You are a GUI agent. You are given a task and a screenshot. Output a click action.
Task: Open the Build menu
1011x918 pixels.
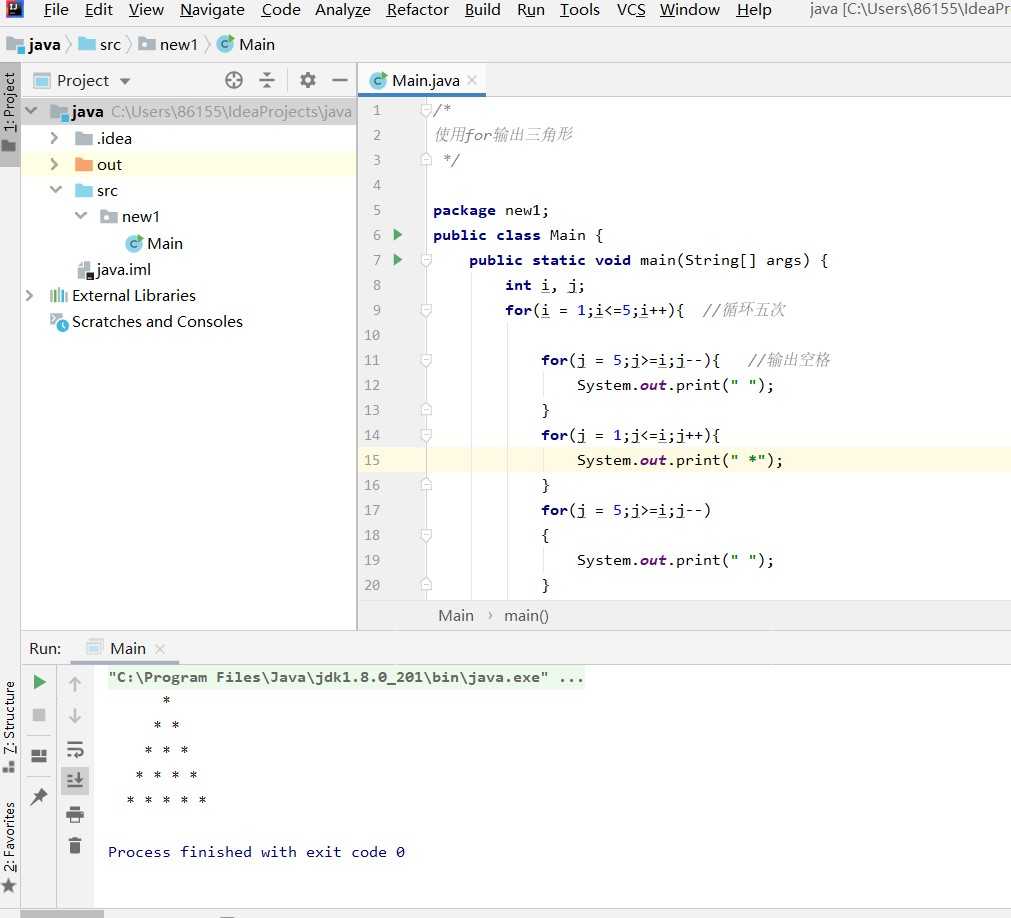[x=482, y=10]
